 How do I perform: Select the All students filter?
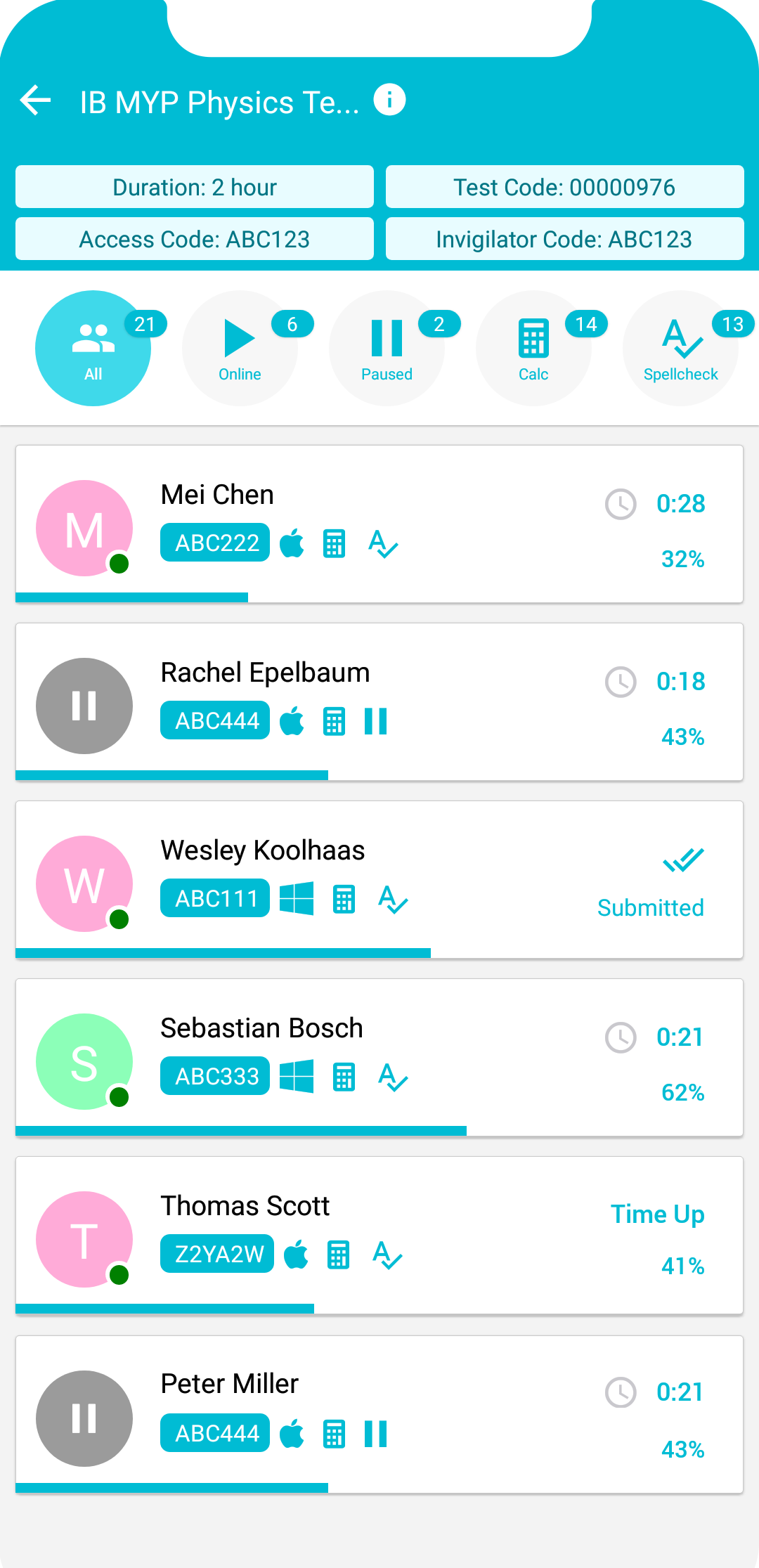pyautogui.click(x=93, y=348)
